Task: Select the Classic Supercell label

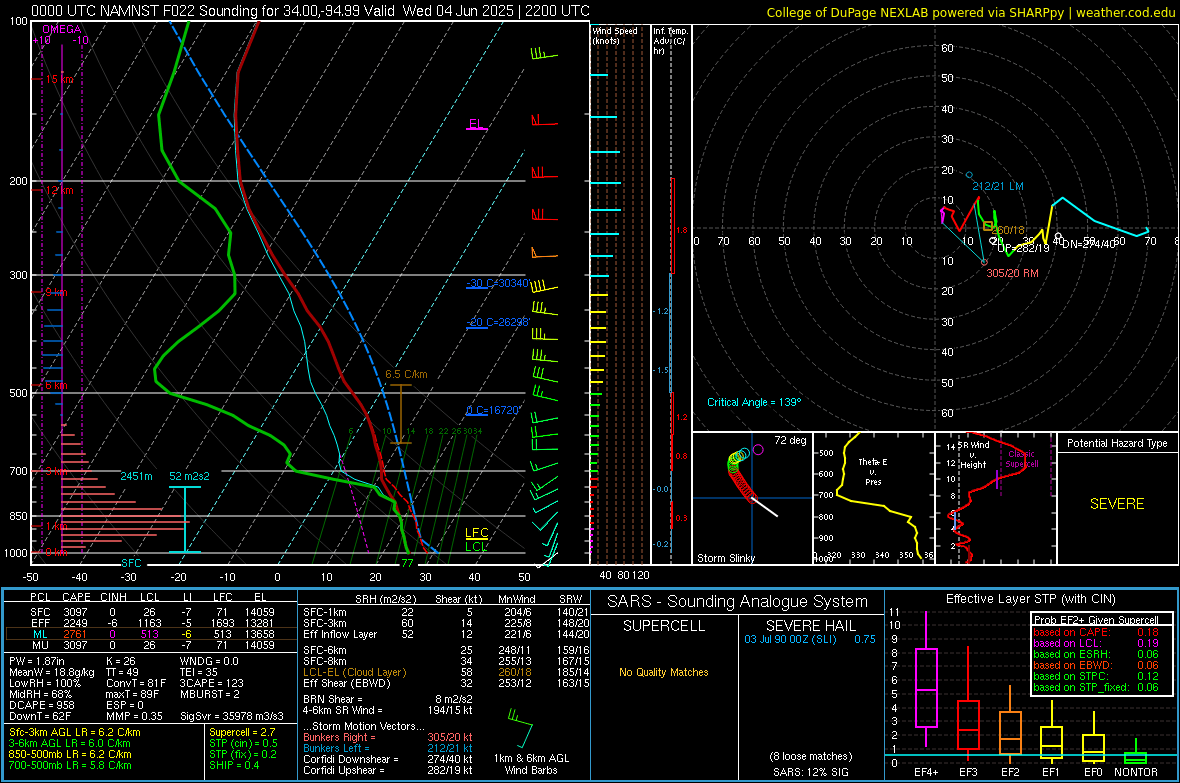Action: [x=1022, y=459]
